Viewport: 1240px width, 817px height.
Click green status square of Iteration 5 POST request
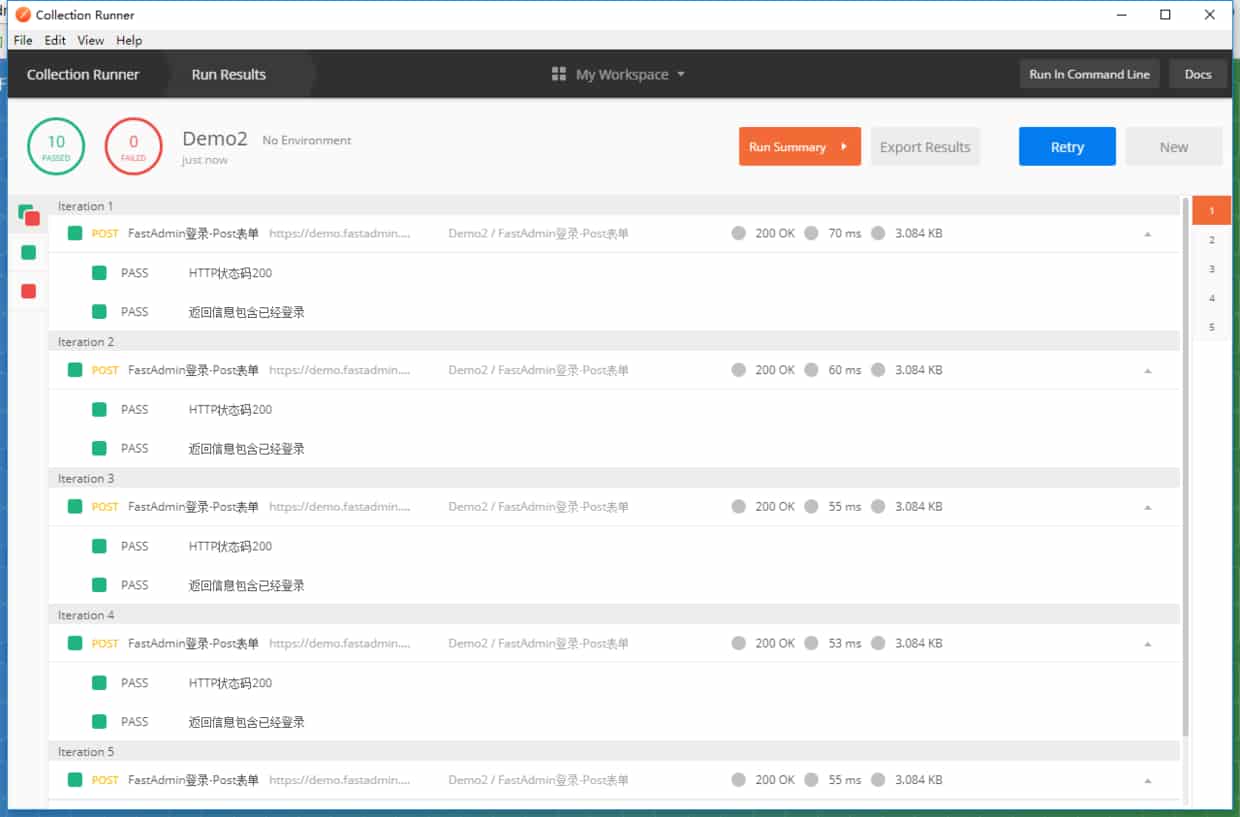(75, 780)
